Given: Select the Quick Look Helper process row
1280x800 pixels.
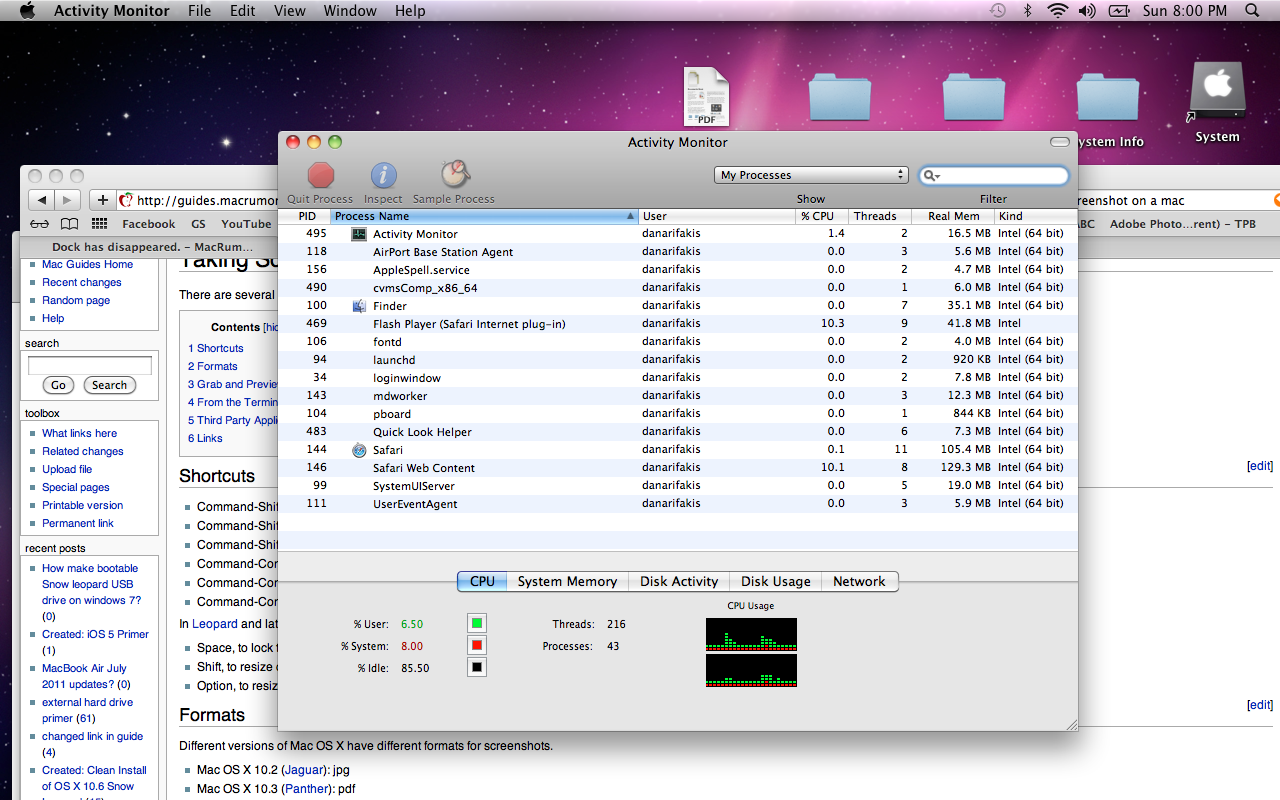Looking at the screenshot, I should pyautogui.click(x=678, y=432).
